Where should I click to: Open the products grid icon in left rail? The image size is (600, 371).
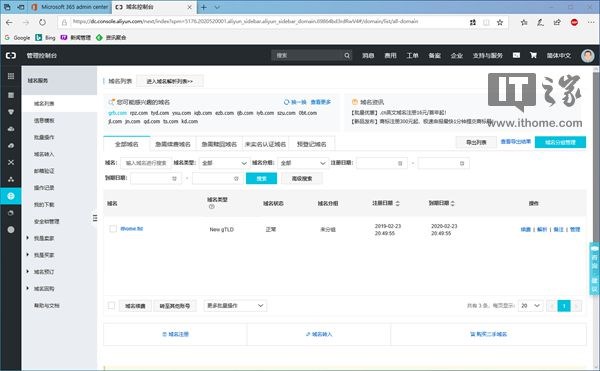(x=11, y=76)
